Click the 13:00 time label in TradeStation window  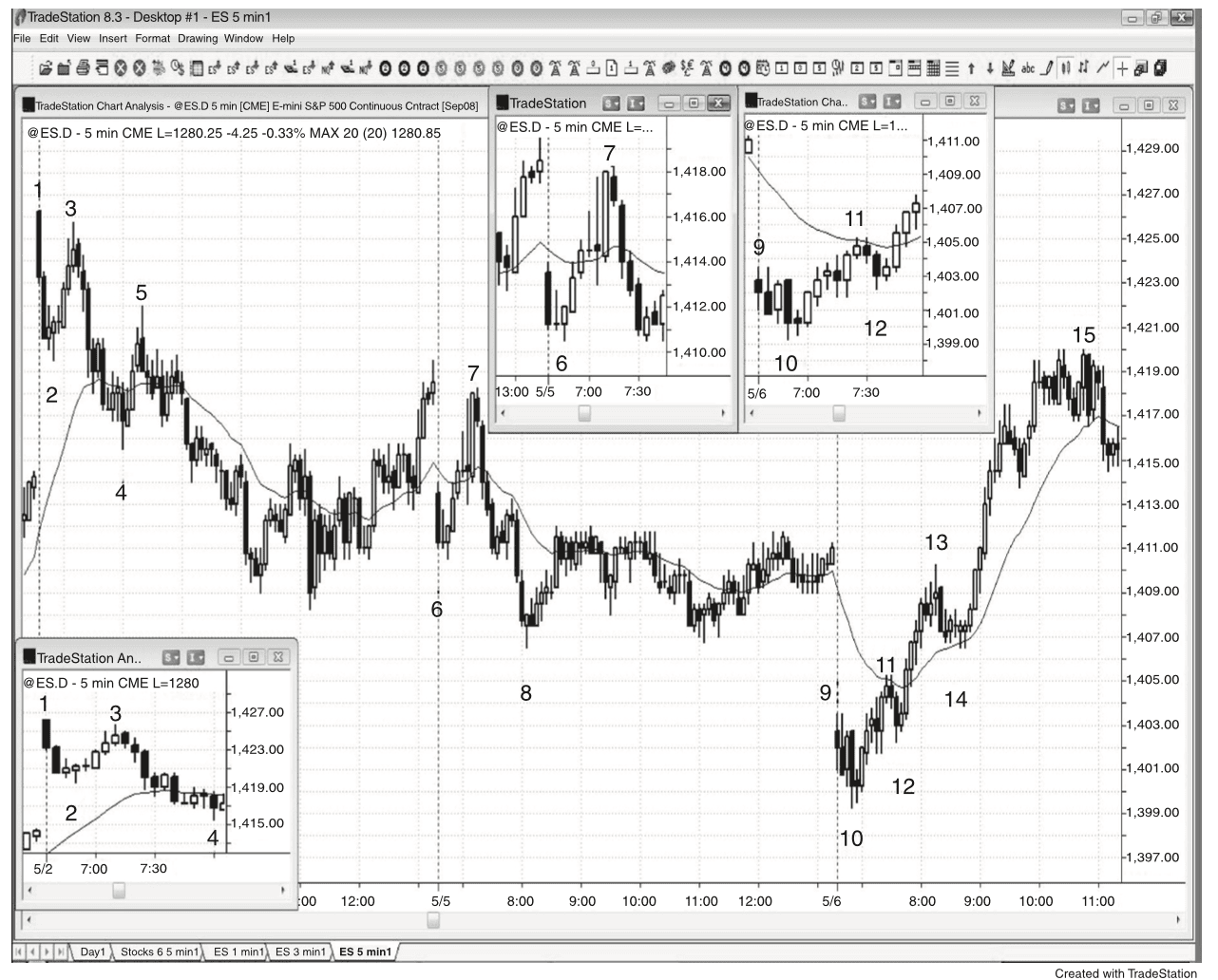[511, 391]
